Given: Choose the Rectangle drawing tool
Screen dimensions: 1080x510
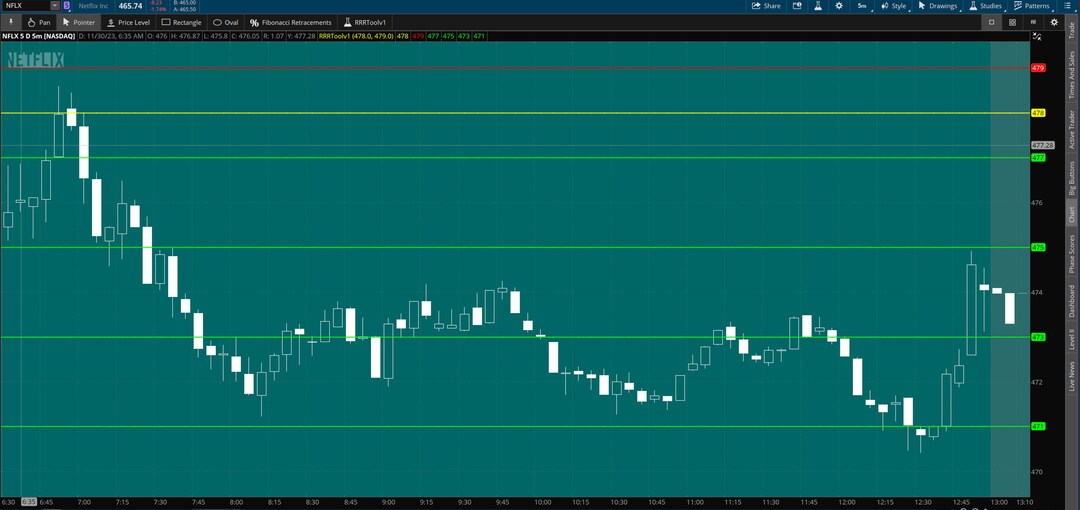Looking at the screenshot, I should tap(181, 22).
